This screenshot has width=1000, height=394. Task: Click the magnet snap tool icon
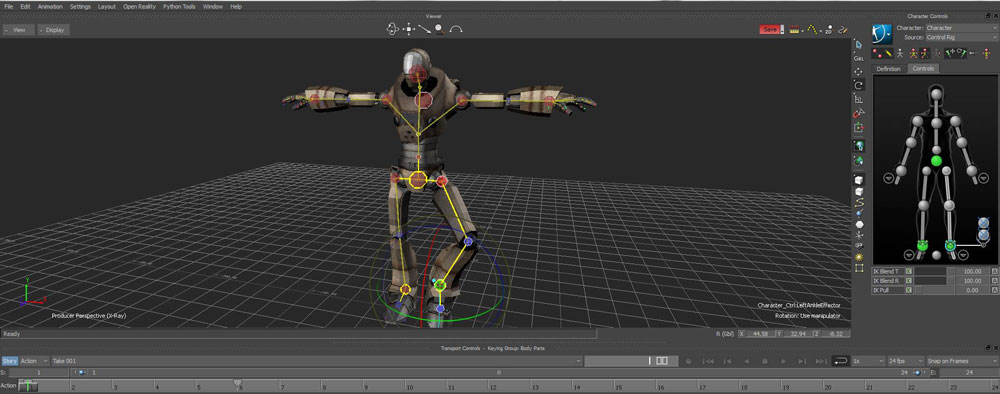click(x=859, y=113)
